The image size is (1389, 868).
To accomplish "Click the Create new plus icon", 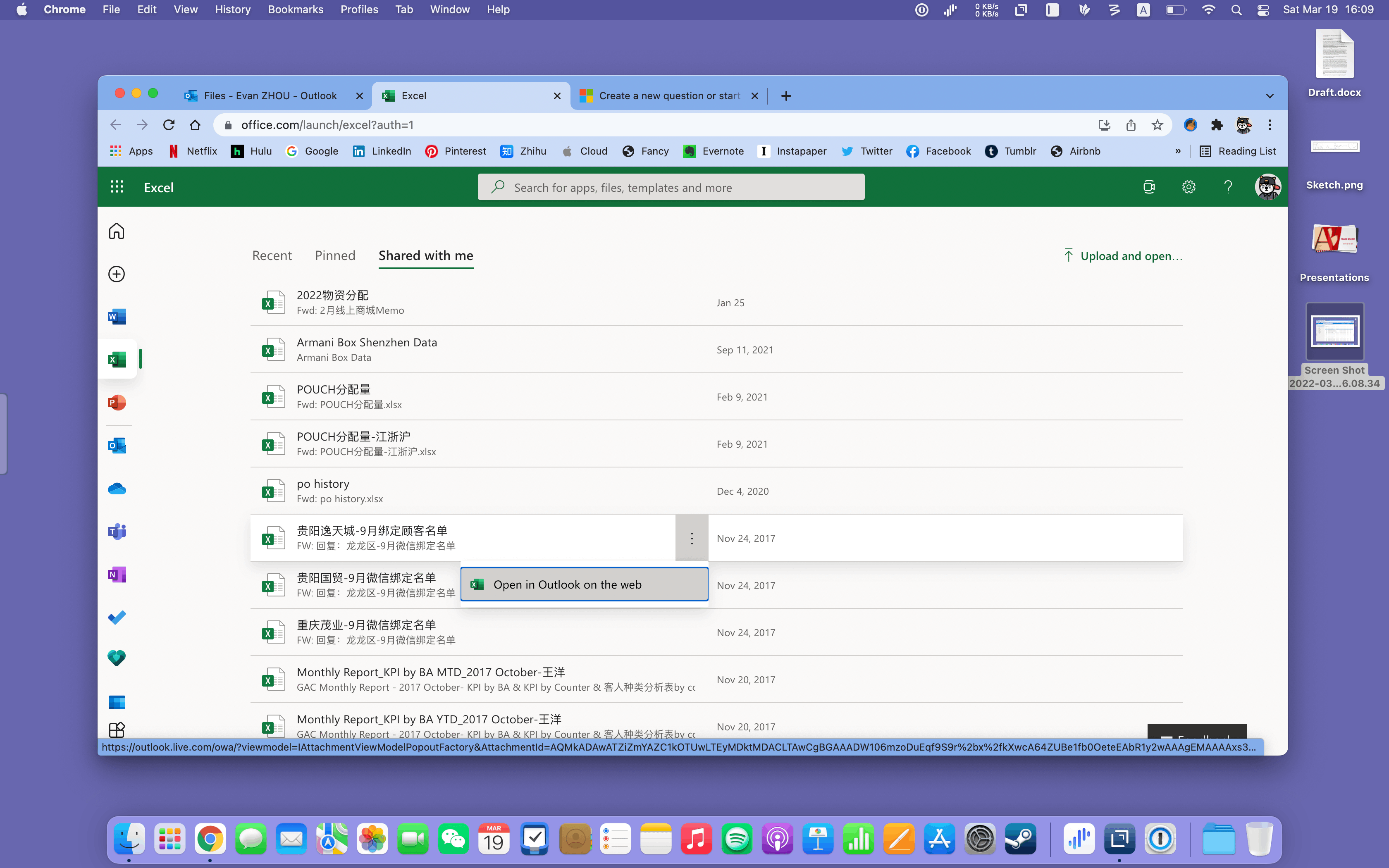I will (117, 274).
